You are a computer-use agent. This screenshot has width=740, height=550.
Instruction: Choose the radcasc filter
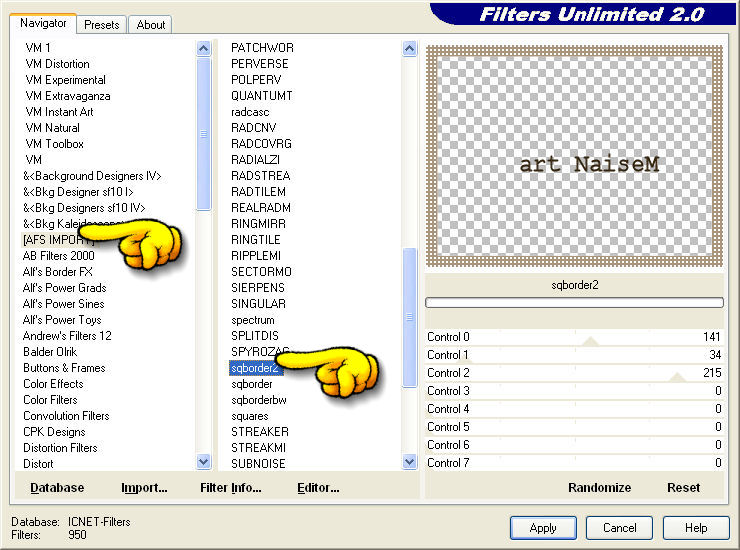click(250, 112)
